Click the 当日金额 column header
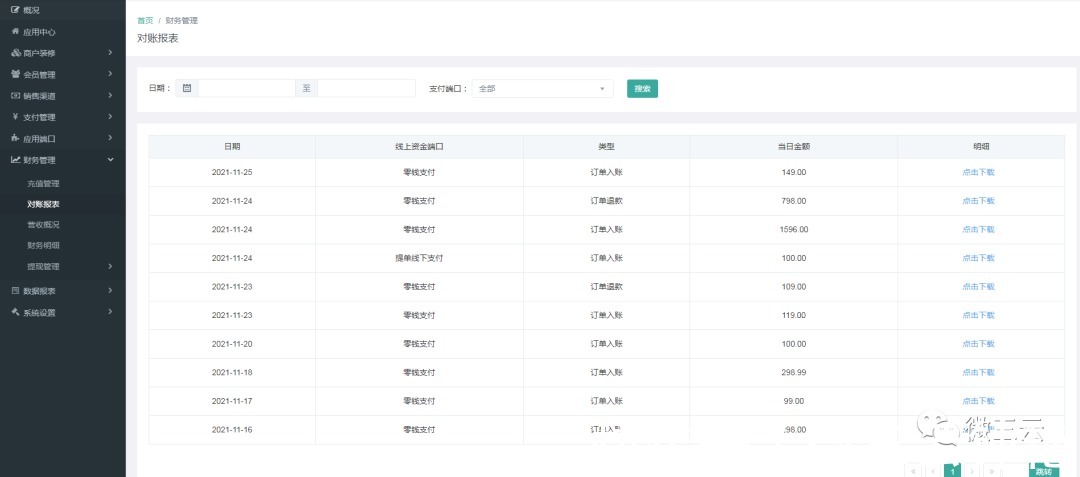The height and width of the screenshot is (477, 1080). click(x=793, y=147)
